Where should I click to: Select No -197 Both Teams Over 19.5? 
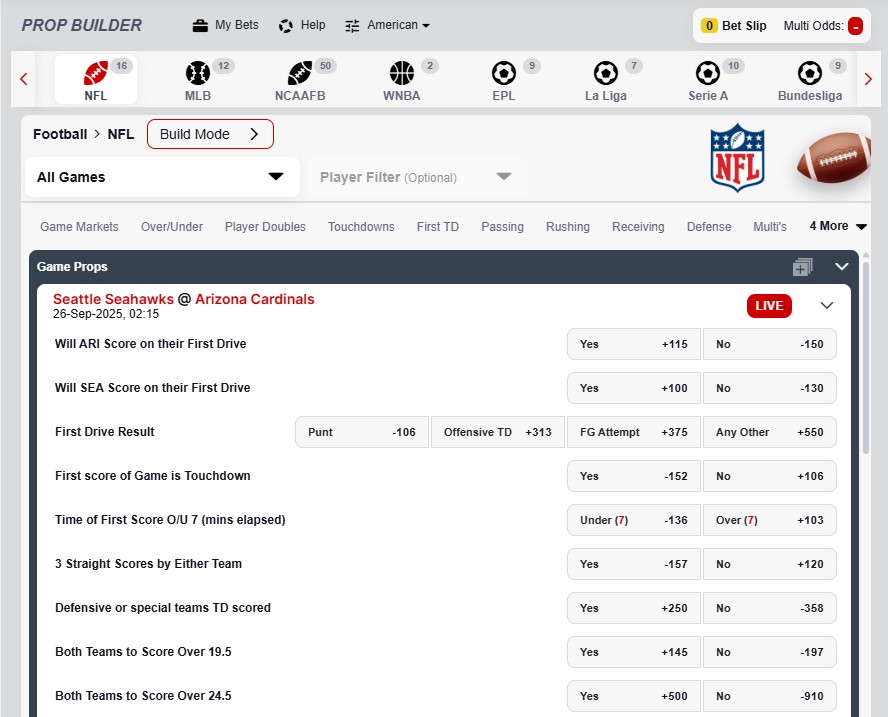tap(770, 652)
